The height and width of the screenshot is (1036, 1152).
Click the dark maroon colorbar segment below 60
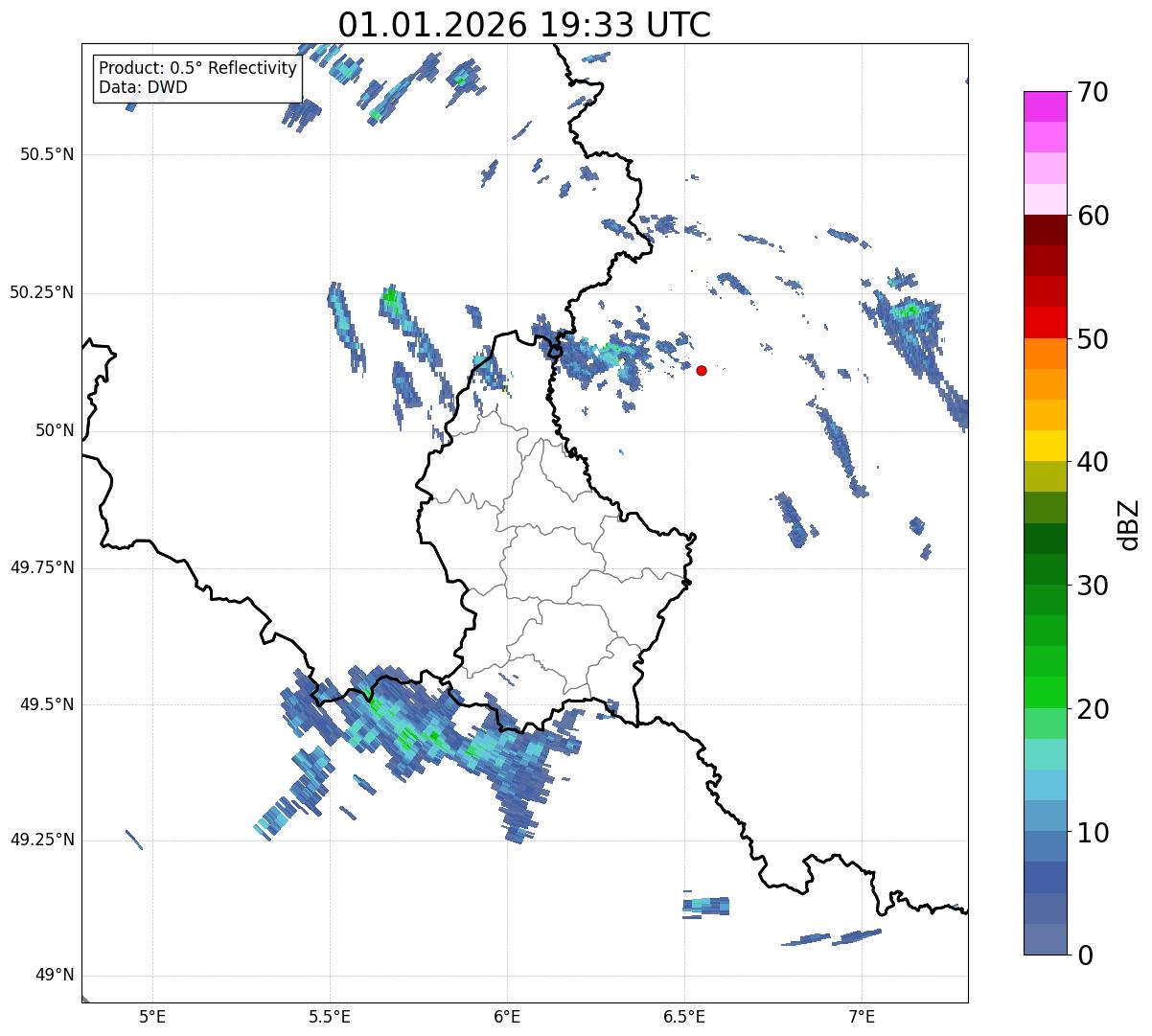point(1045,230)
